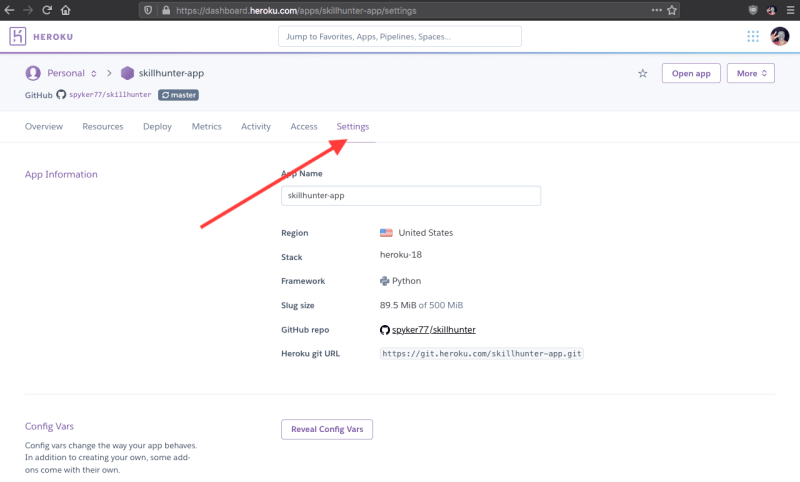Click Reveal Config Vars

[327, 429]
